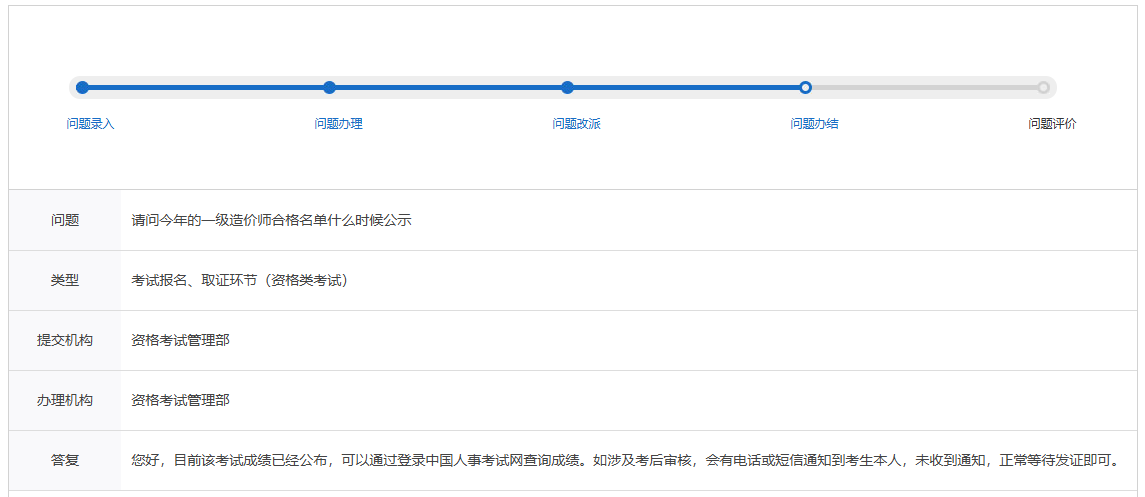Click the reply text starting with 您好
This screenshot has width=1145, height=497.
pos(624,460)
